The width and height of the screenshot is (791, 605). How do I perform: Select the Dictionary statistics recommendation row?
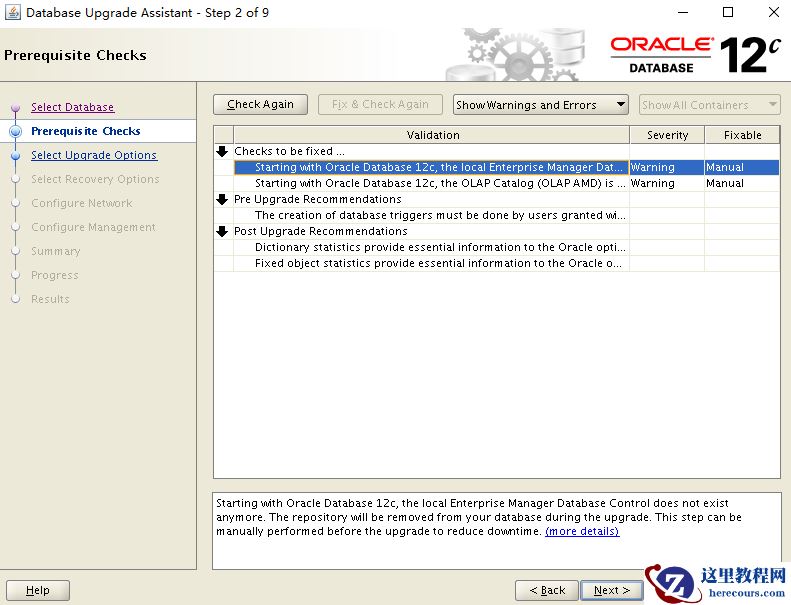point(497,247)
